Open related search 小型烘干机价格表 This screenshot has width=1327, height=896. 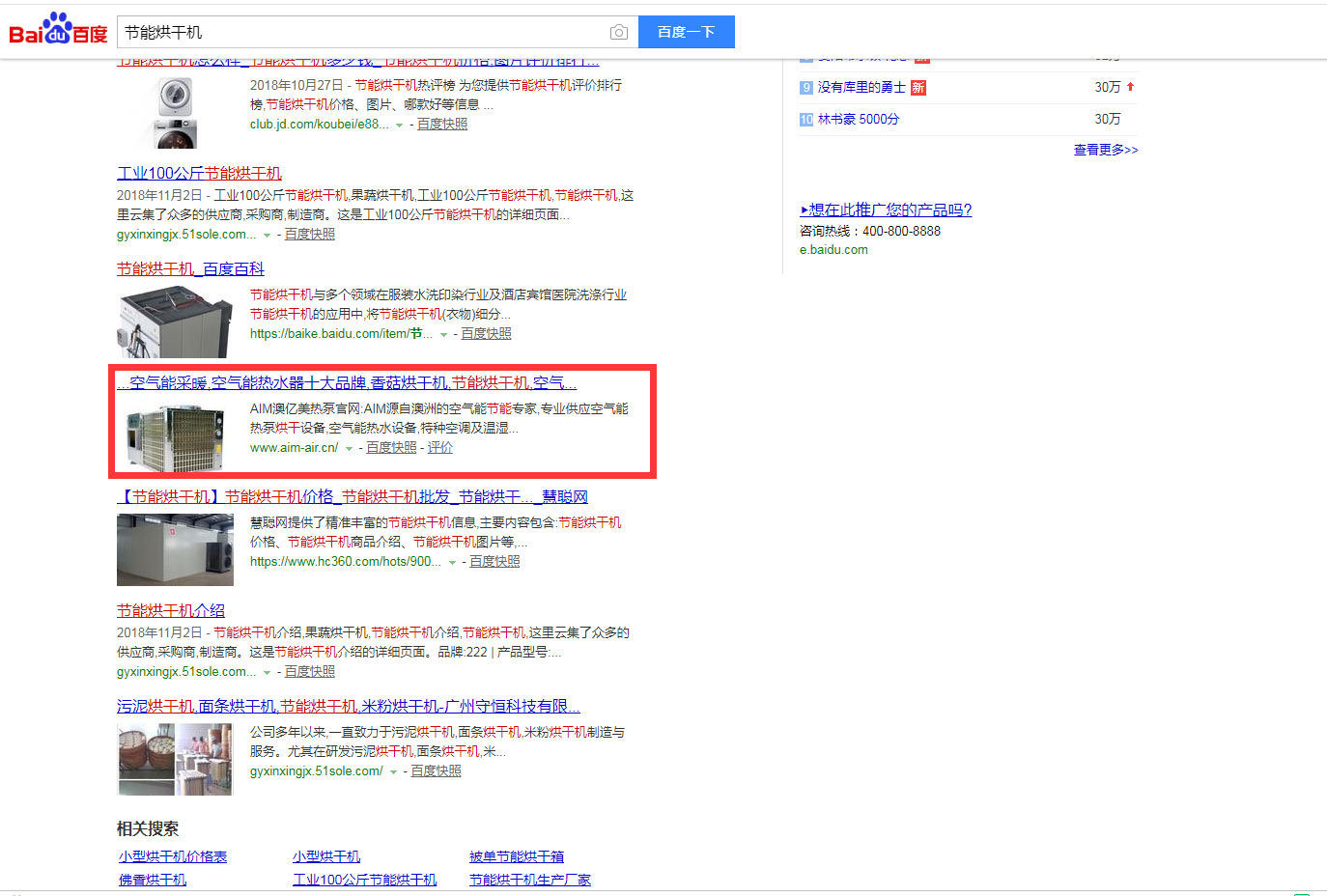coord(171,855)
